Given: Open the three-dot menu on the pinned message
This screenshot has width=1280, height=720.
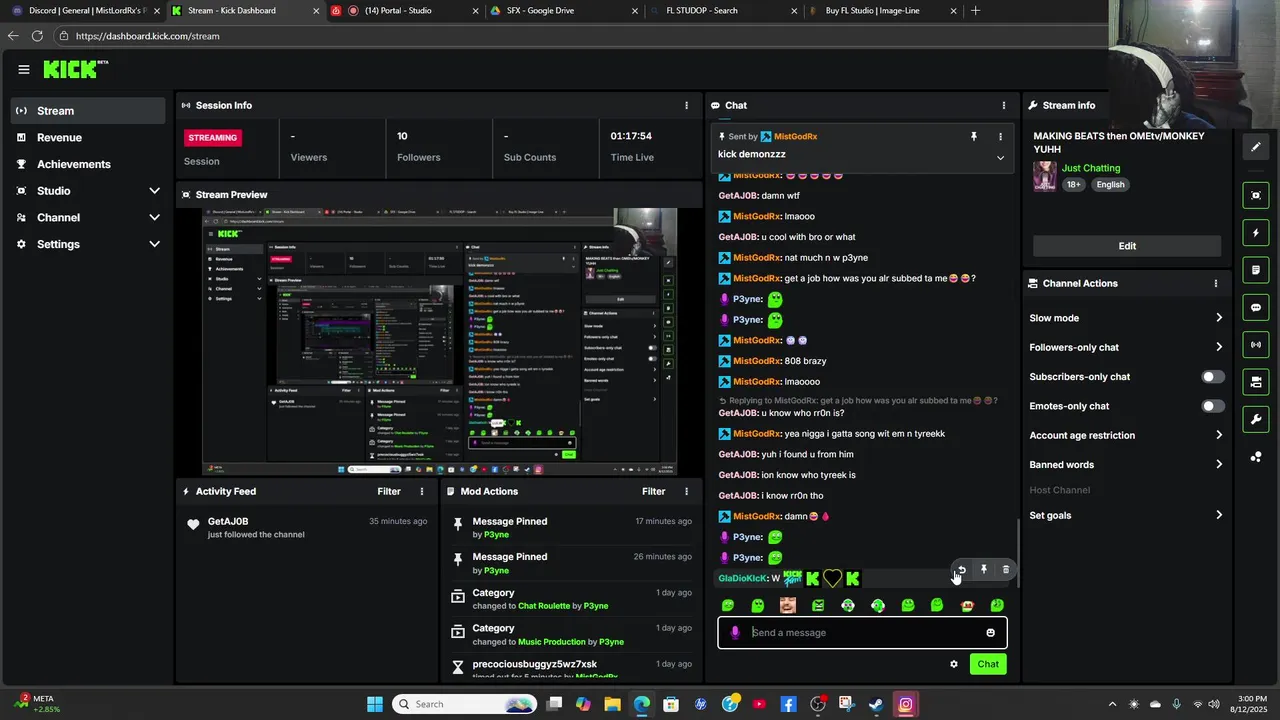Looking at the screenshot, I should tap(1000, 136).
